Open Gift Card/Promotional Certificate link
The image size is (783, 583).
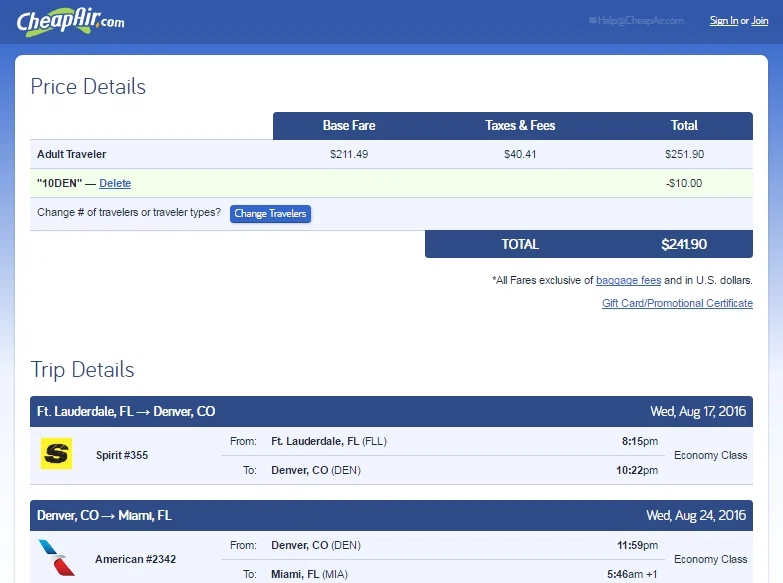coord(677,303)
